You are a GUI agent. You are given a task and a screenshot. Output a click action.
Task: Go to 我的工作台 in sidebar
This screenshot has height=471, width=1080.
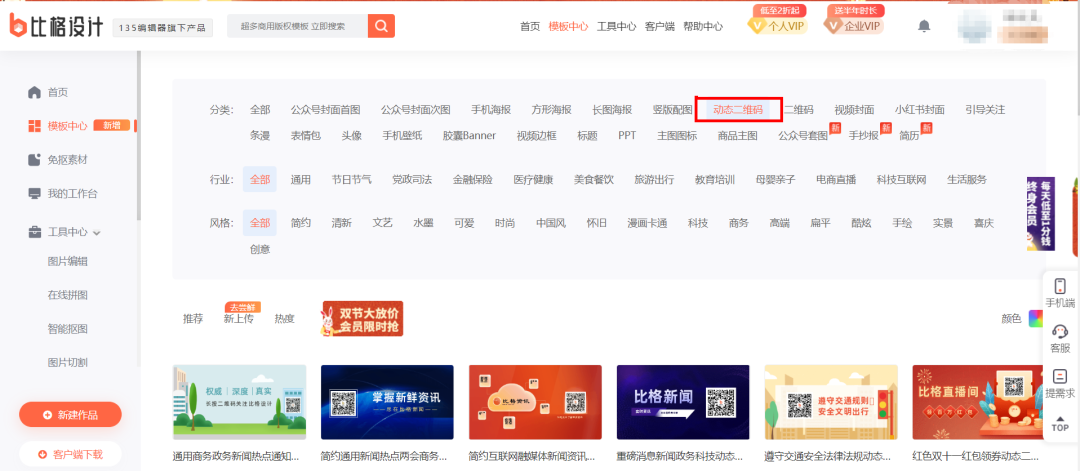[72, 193]
